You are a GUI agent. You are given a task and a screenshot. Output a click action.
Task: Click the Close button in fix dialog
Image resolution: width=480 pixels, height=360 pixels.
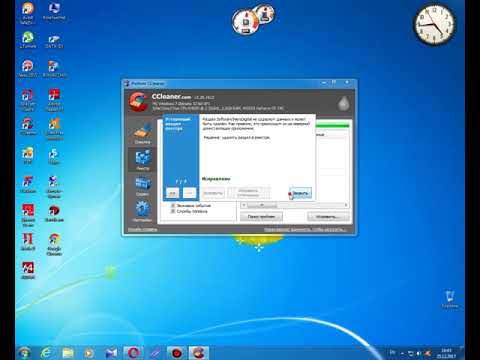pyautogui.click(x=300, y=193)
